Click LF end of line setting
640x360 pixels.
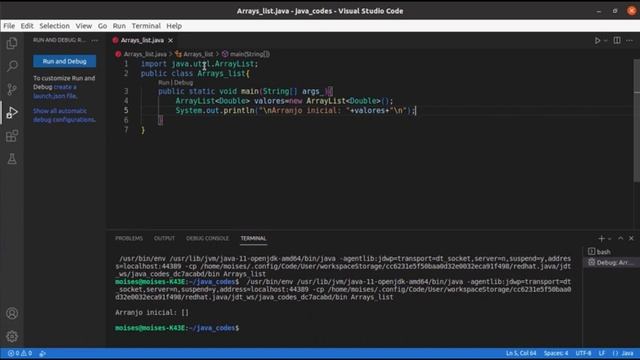point(602,353)
